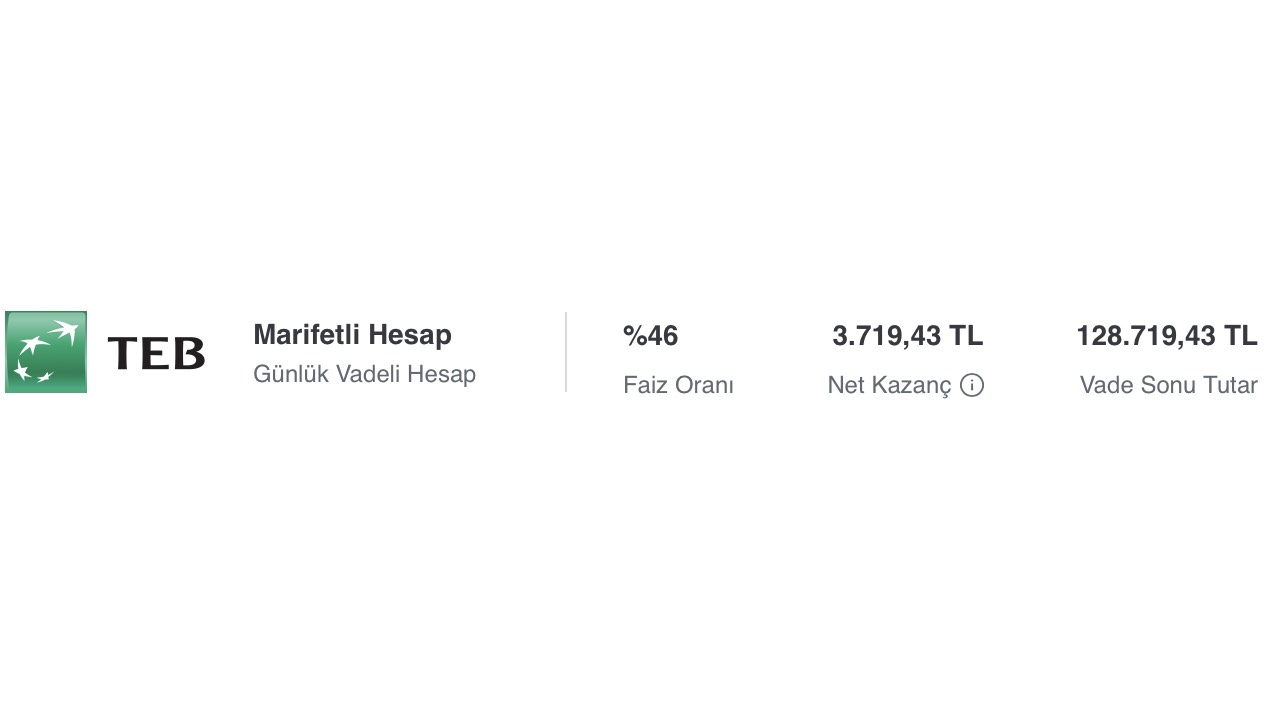Image resolution: width=1280 pixels, height=720 pixels.
Task: Click the Faiz Oranı label
Action: (x=678, y=385)
